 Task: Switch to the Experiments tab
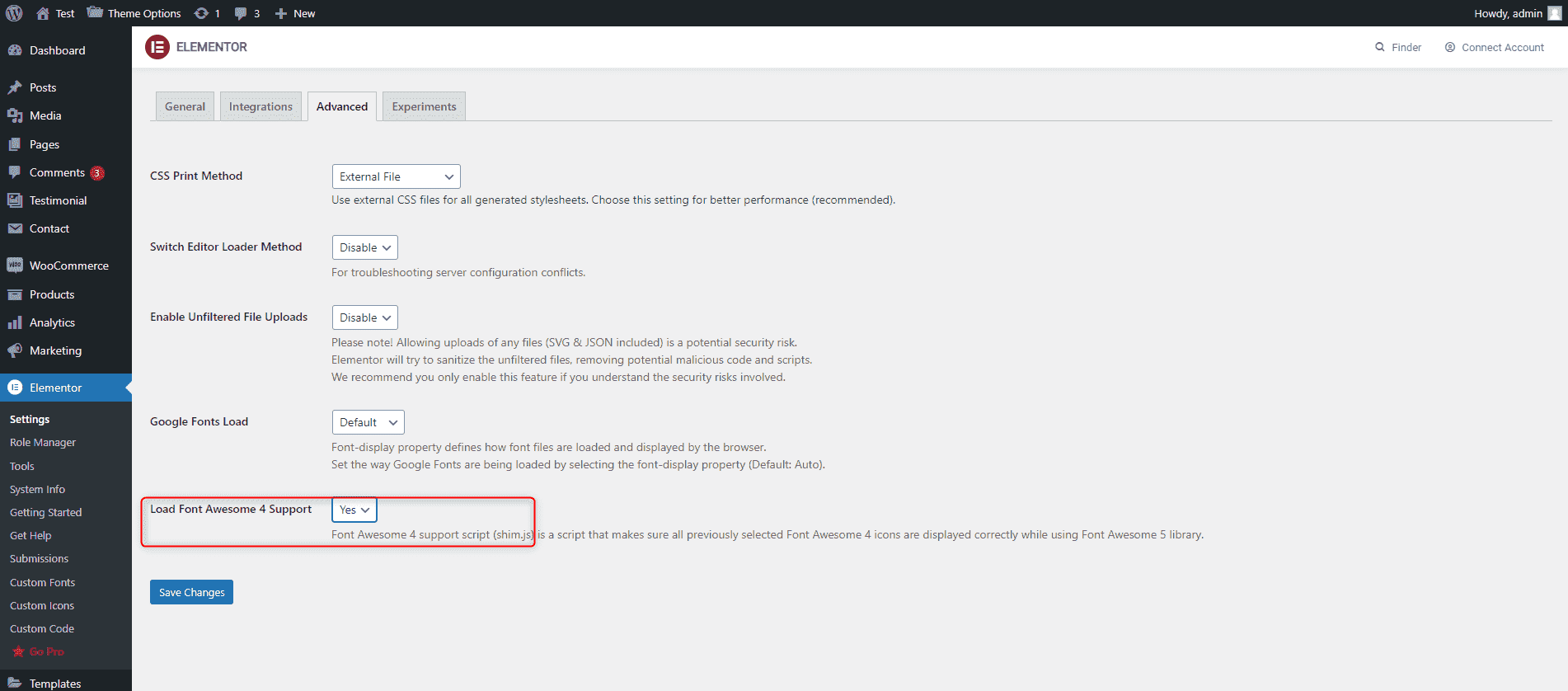[x=424, y=106]
